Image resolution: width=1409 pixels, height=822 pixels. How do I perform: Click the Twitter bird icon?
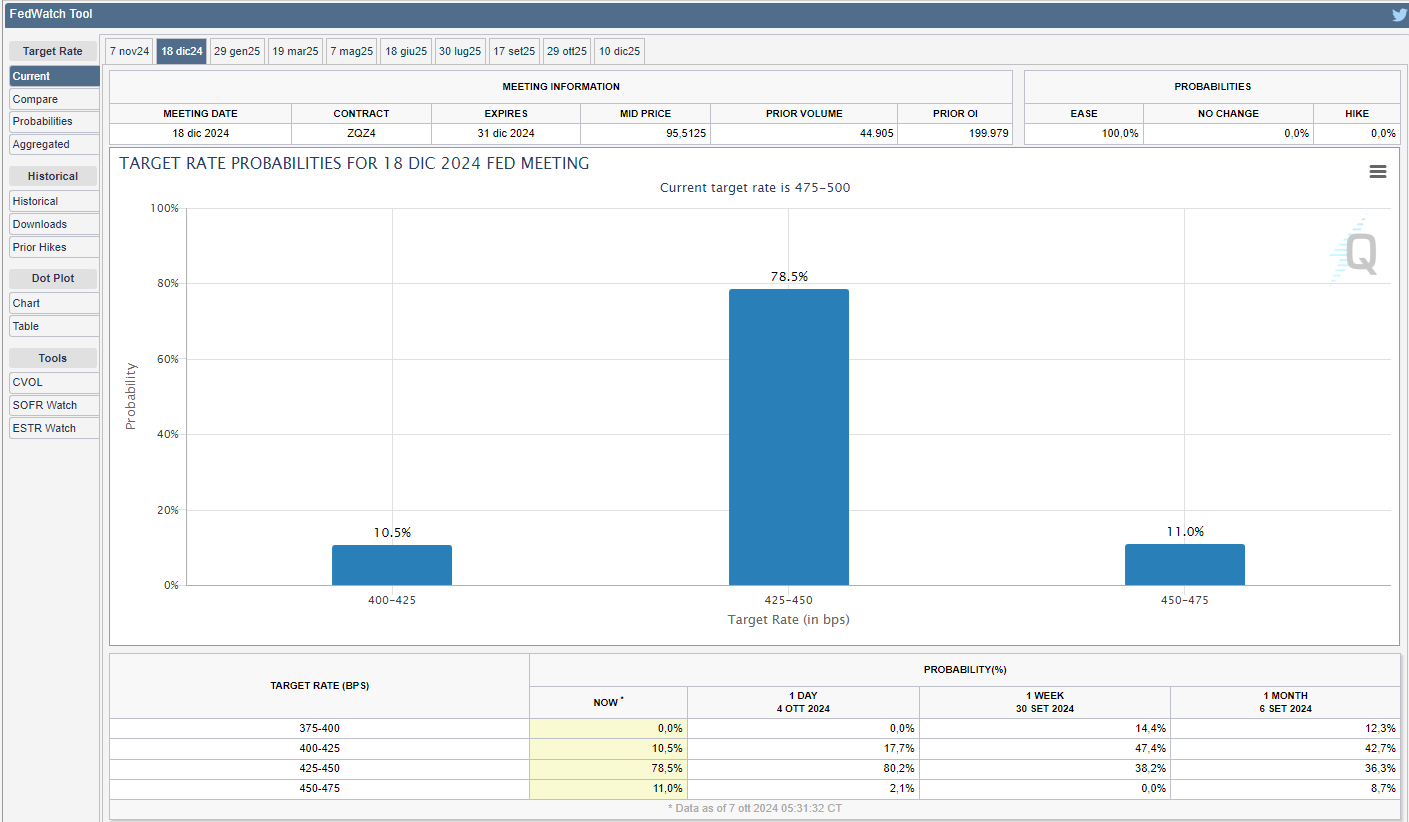coord(1398,15)
